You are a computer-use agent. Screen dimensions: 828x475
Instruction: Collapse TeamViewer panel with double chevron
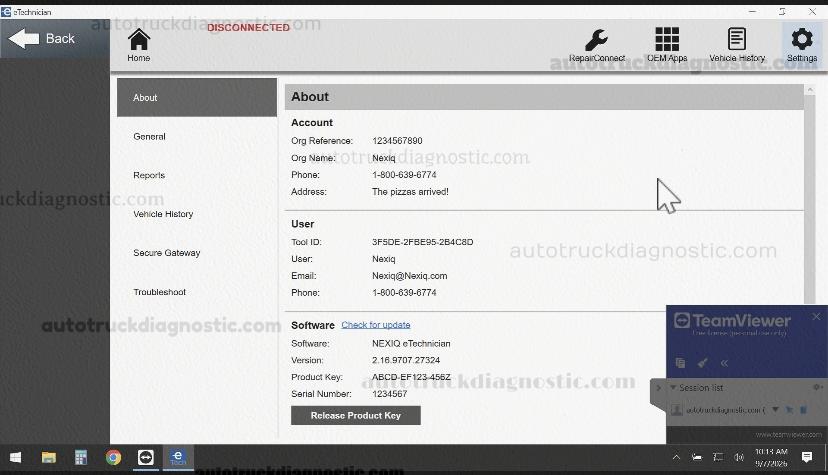coord(724,363)
